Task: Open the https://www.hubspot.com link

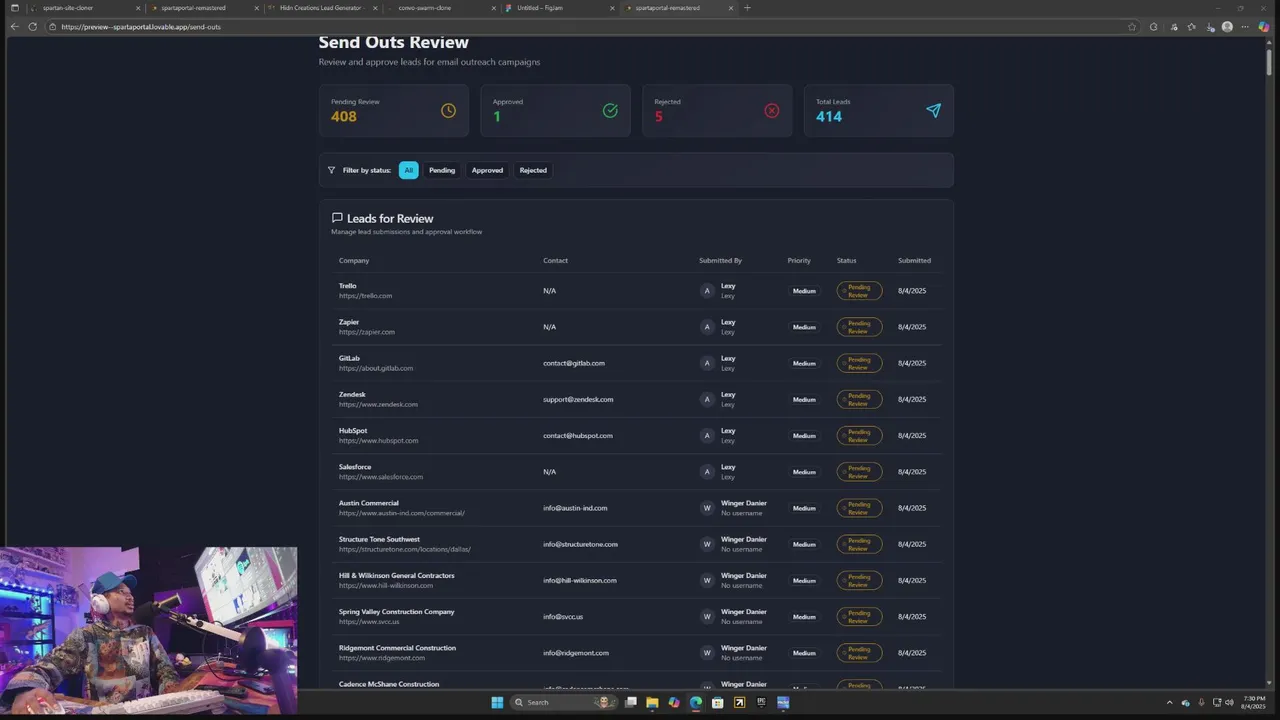Action: (378, 440)
